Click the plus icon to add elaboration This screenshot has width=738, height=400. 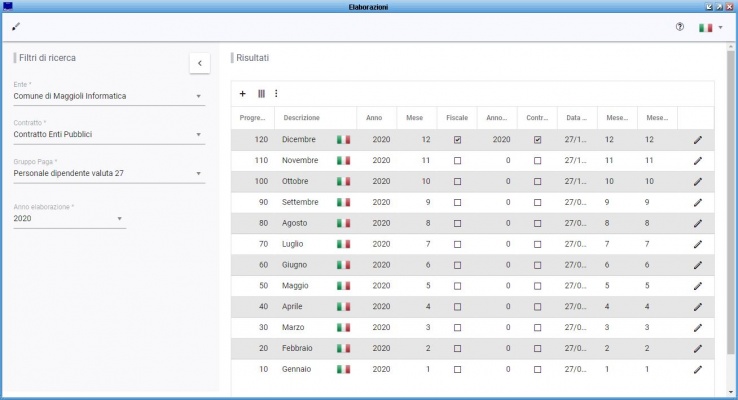click(x=242, y=94)
